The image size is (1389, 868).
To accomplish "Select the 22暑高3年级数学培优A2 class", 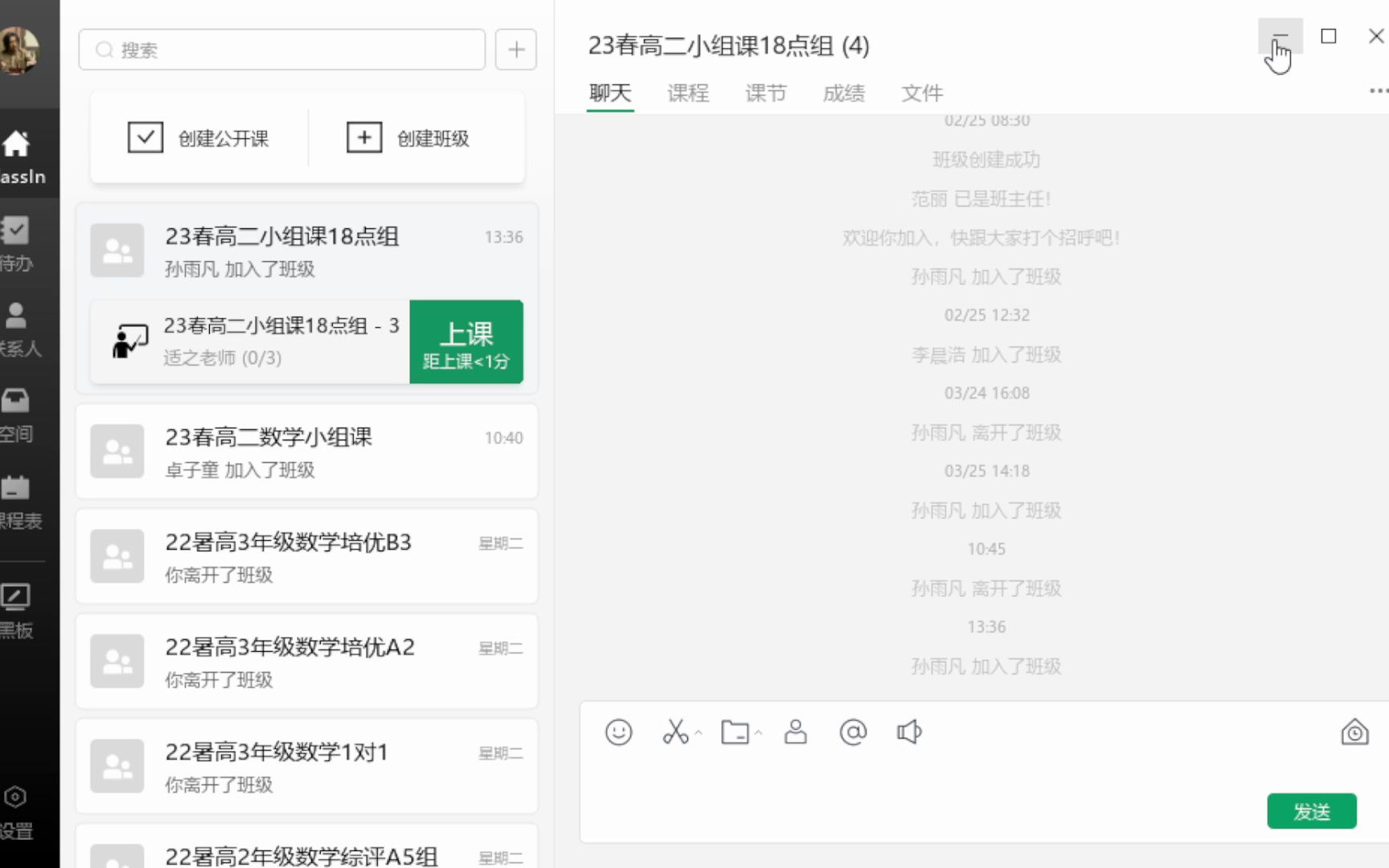I will pyautogui.click(x=306, y=661).
